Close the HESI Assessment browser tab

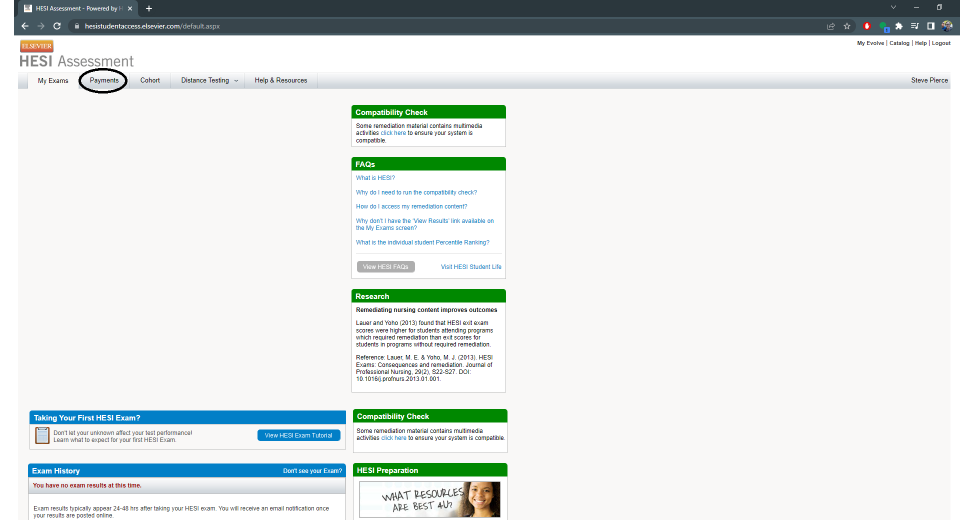tap(130, 9)
